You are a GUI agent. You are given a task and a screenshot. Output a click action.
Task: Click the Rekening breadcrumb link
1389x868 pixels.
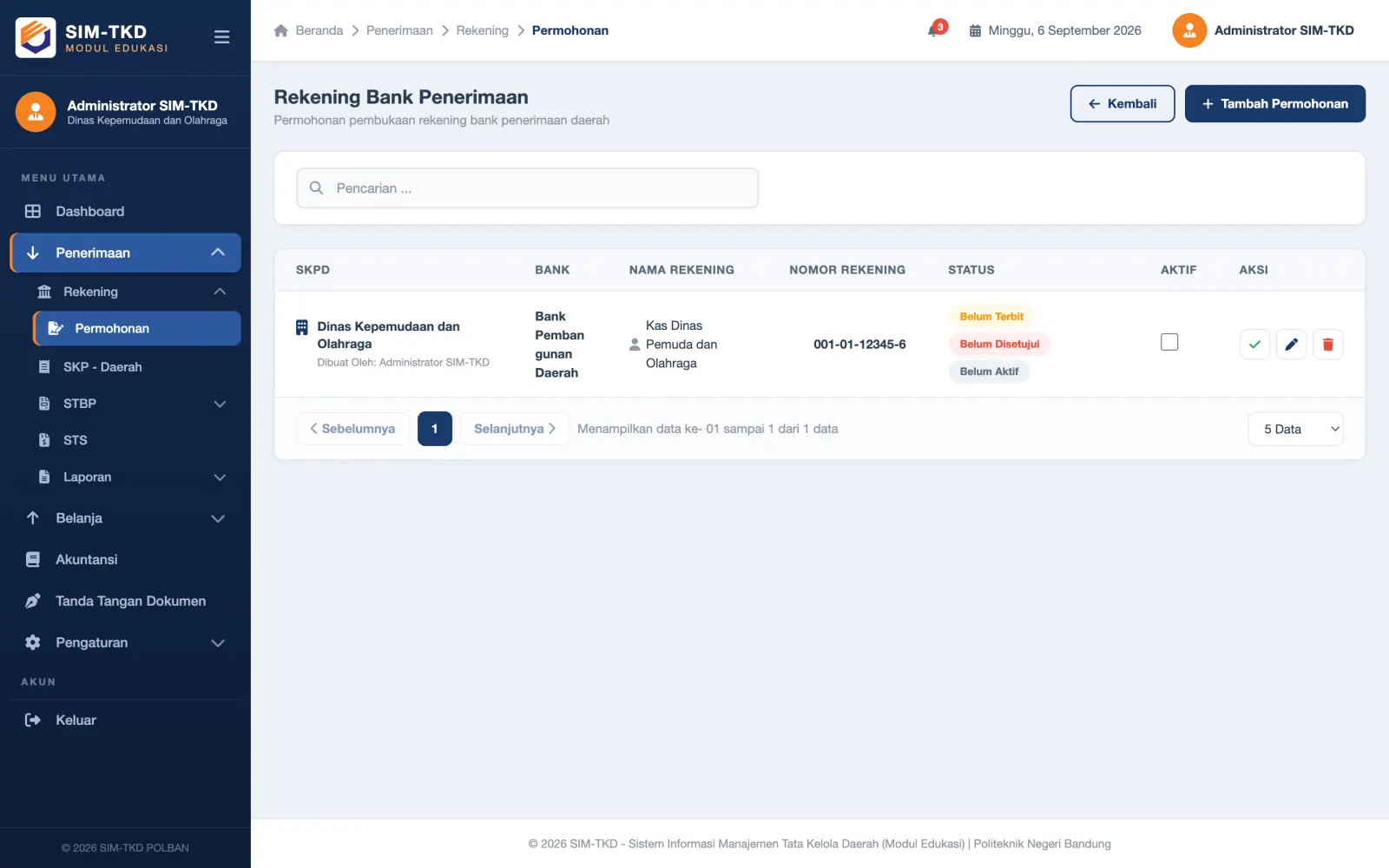click(482, 30)
